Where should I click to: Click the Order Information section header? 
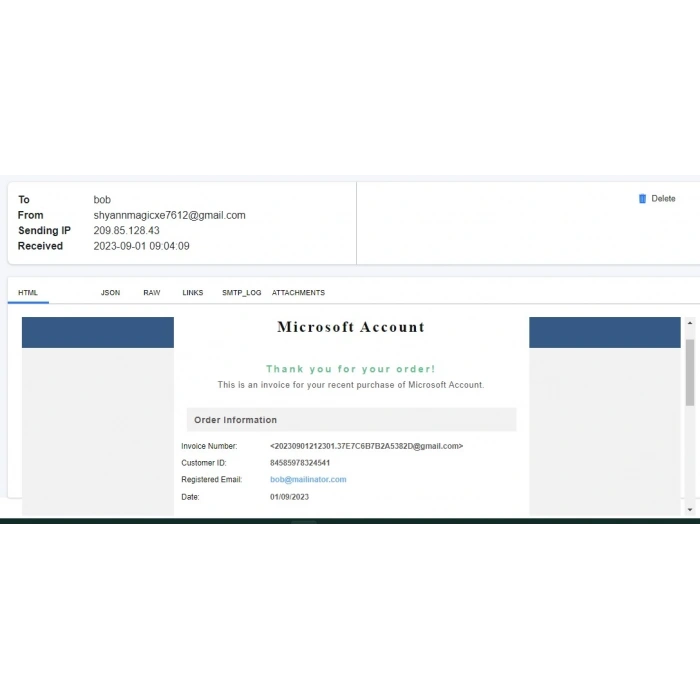coord(235,420)
